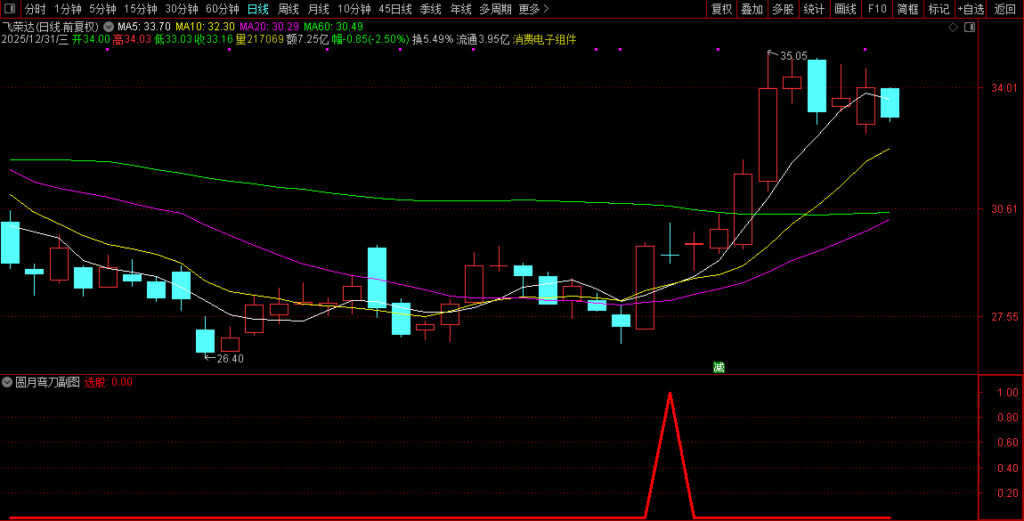This screenshot has width=1024, height=521.
Task: Open F10 company info
Action: pyautogui.click(x=877, y=9)
